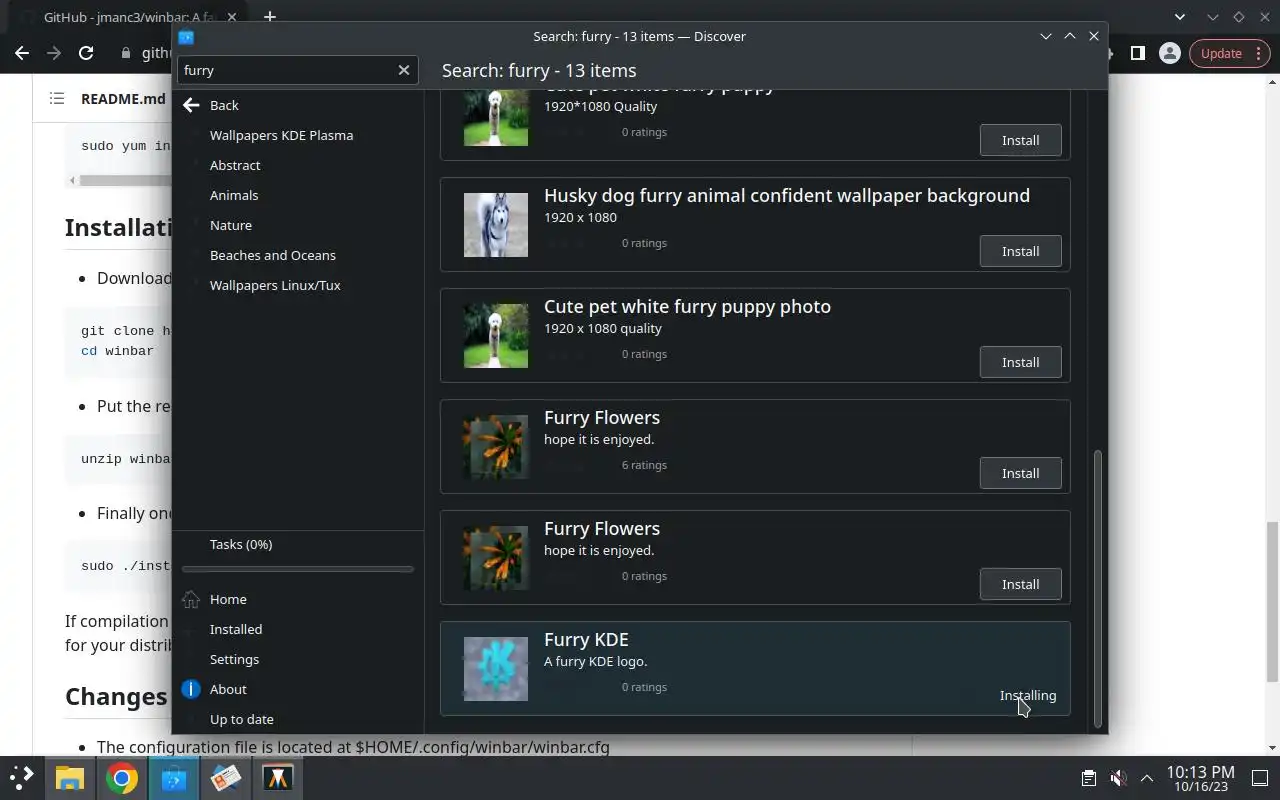
Task: Click Keep Above button on Discover window
Action: [1070, 36]
